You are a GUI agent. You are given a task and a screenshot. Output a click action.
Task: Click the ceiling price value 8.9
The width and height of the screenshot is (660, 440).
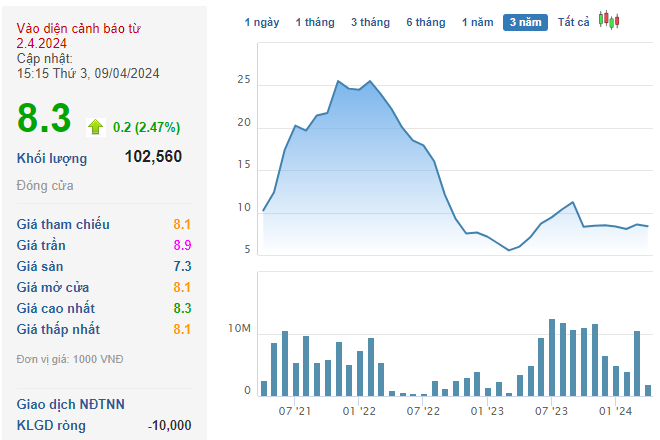[181, 245]
